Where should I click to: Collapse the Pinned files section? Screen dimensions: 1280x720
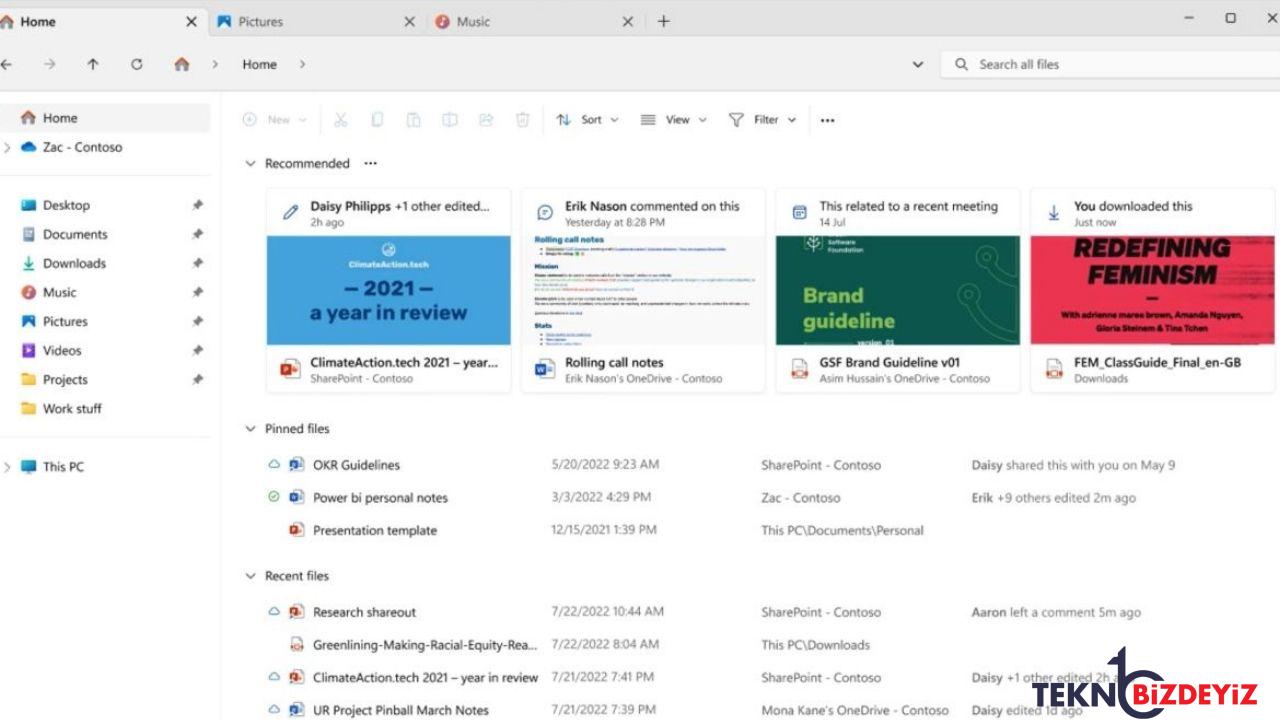(251, 428)
